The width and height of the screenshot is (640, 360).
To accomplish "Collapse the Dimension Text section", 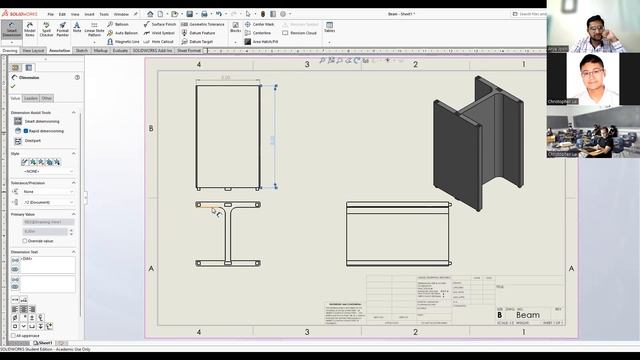I will click(x=74, y=252).
